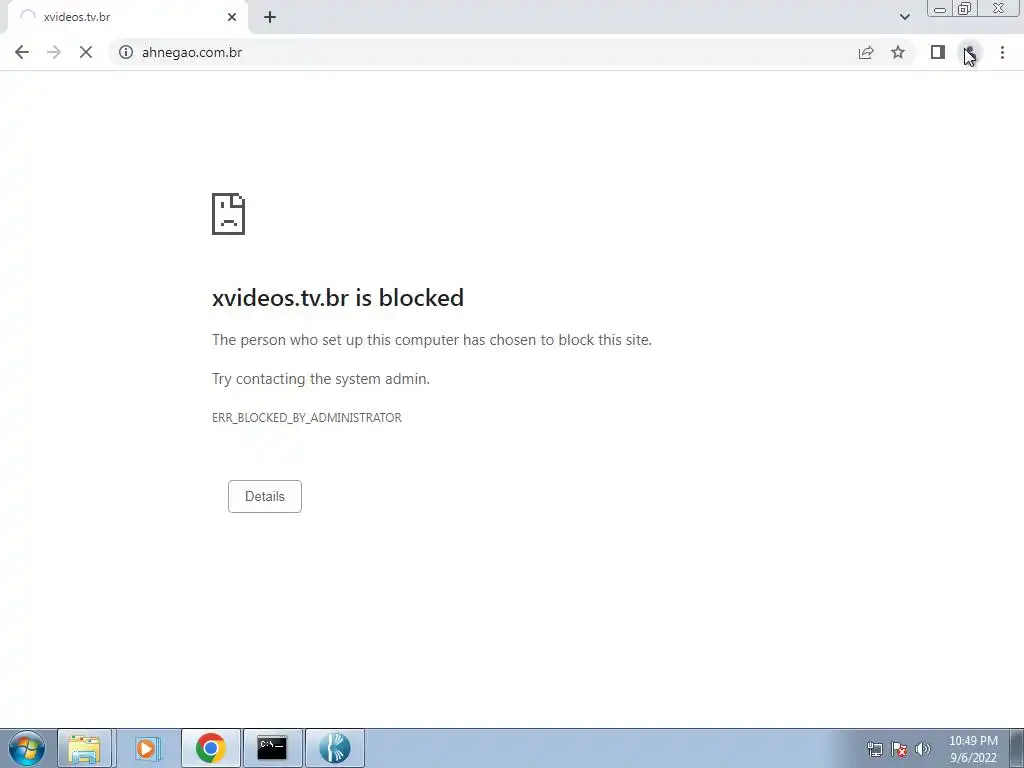
Task: Open the side panel
Action: click(x=938, y=52)
